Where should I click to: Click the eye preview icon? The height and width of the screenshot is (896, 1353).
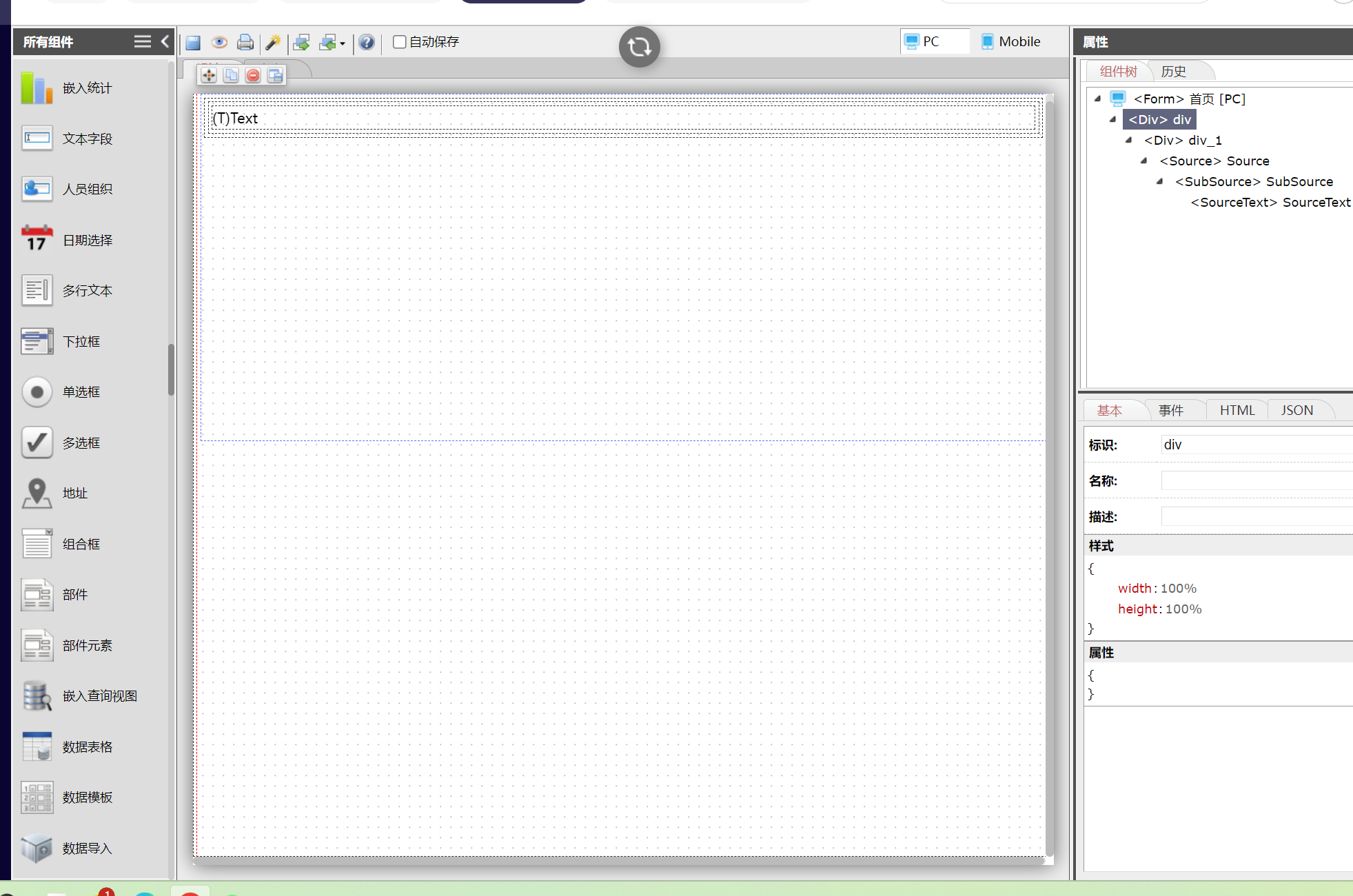[x=219, y=43]
